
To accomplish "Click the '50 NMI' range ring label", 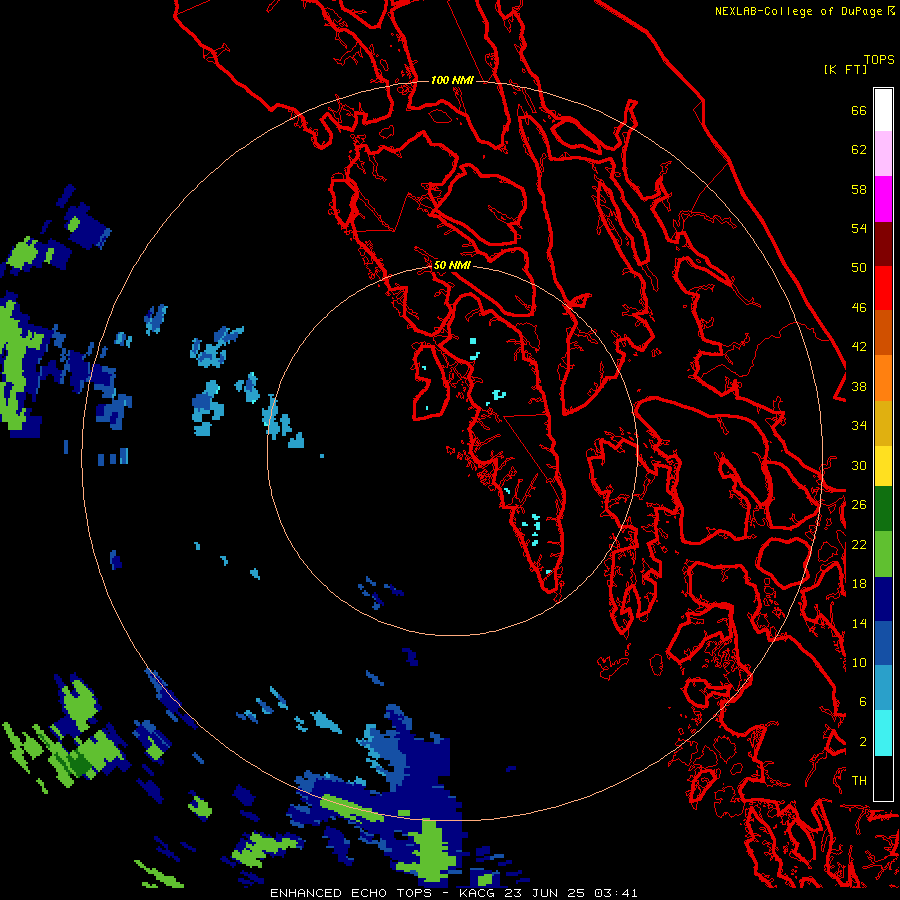I will (452, 265).
